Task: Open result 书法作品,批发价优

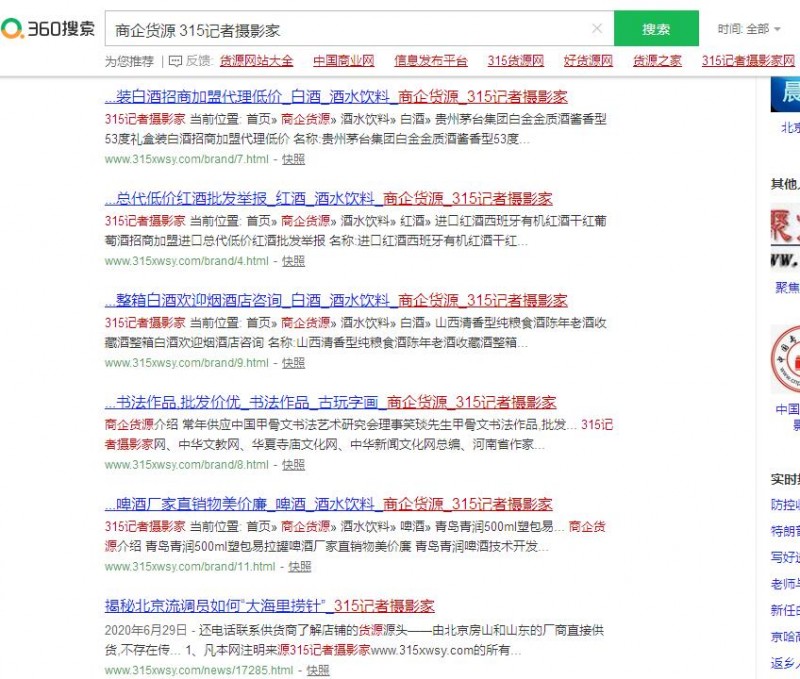Action: [x=330, y=403]
